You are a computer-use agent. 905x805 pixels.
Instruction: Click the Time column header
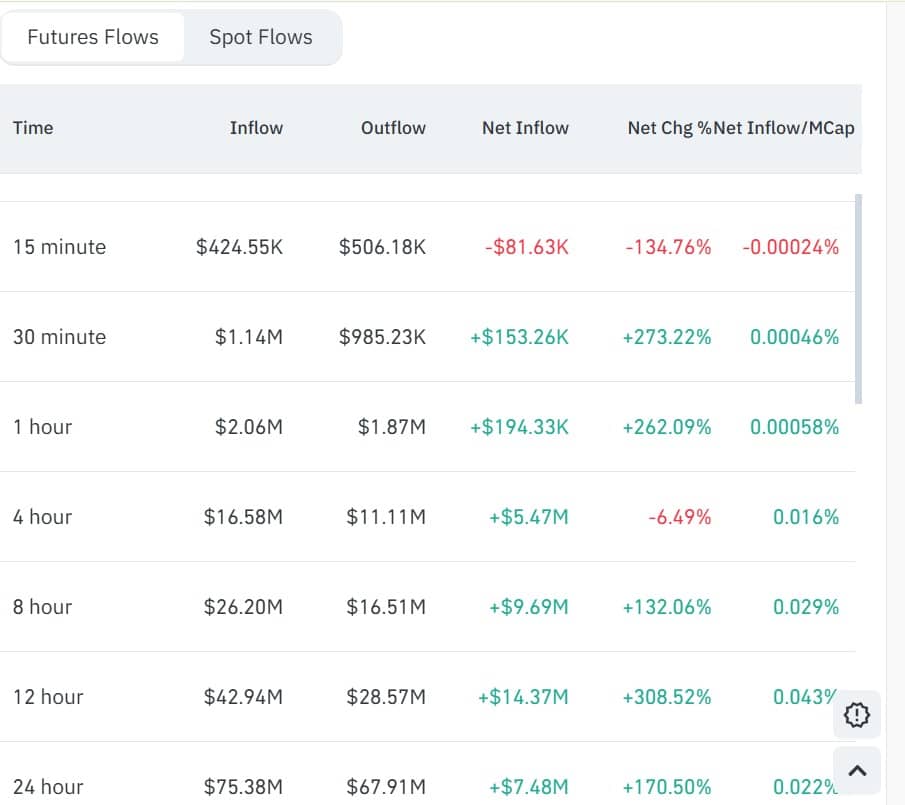(x=33, y=128)
